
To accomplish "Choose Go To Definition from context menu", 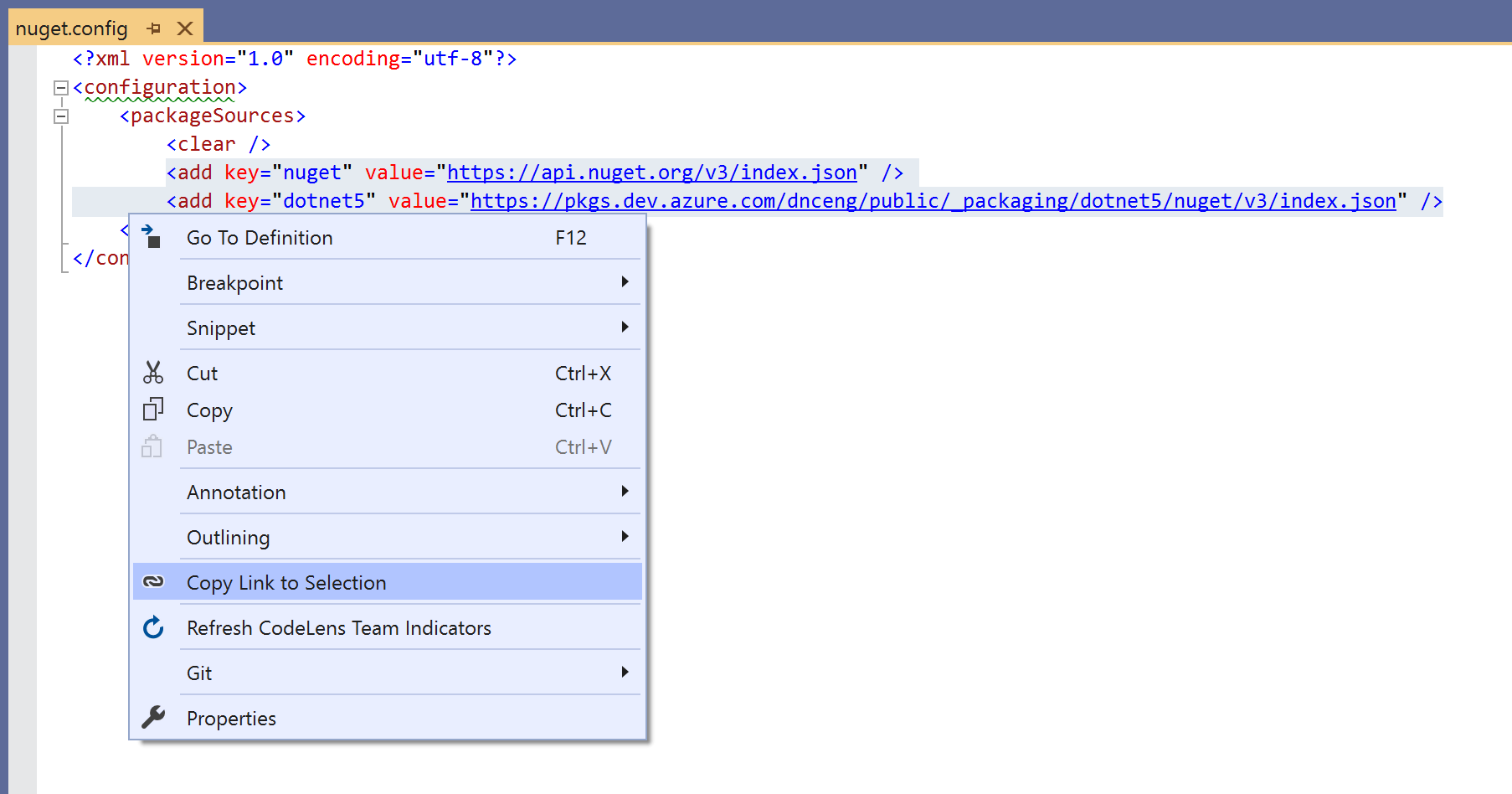I will 387,238.
